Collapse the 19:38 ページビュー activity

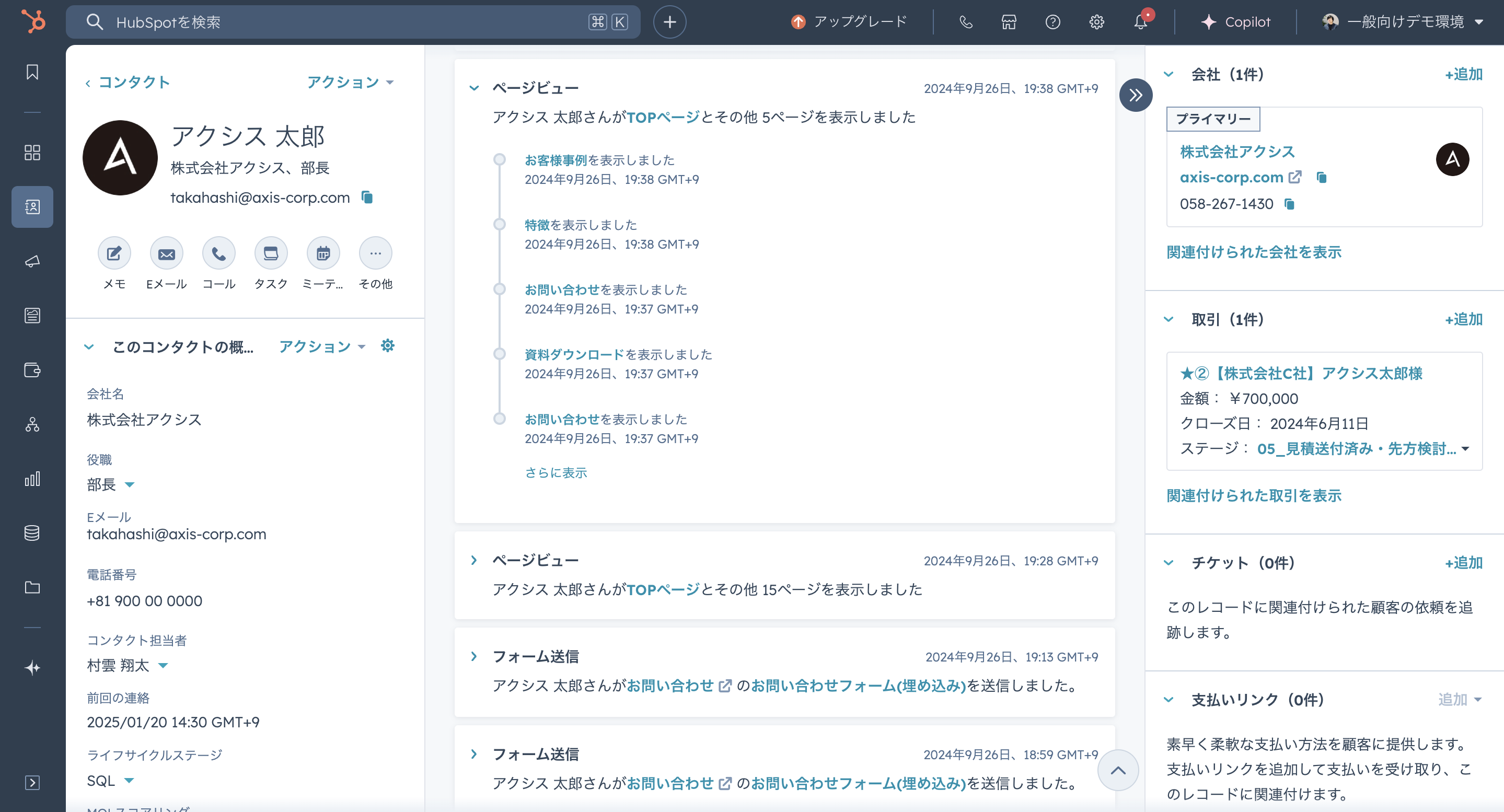[474, 88]
